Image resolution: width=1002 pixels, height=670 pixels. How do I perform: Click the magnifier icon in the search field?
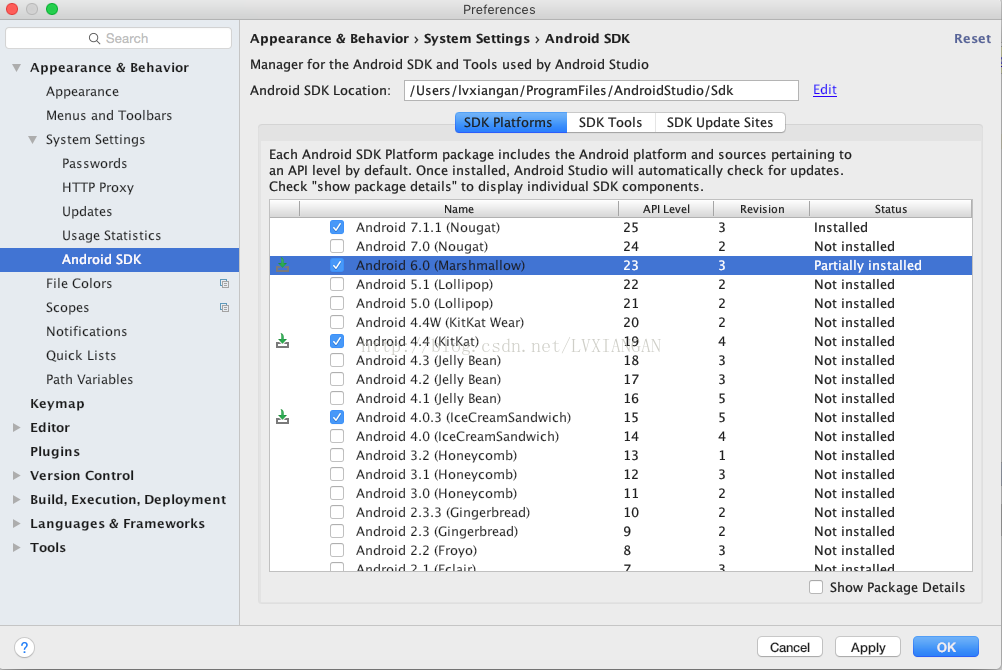(94, 38)
